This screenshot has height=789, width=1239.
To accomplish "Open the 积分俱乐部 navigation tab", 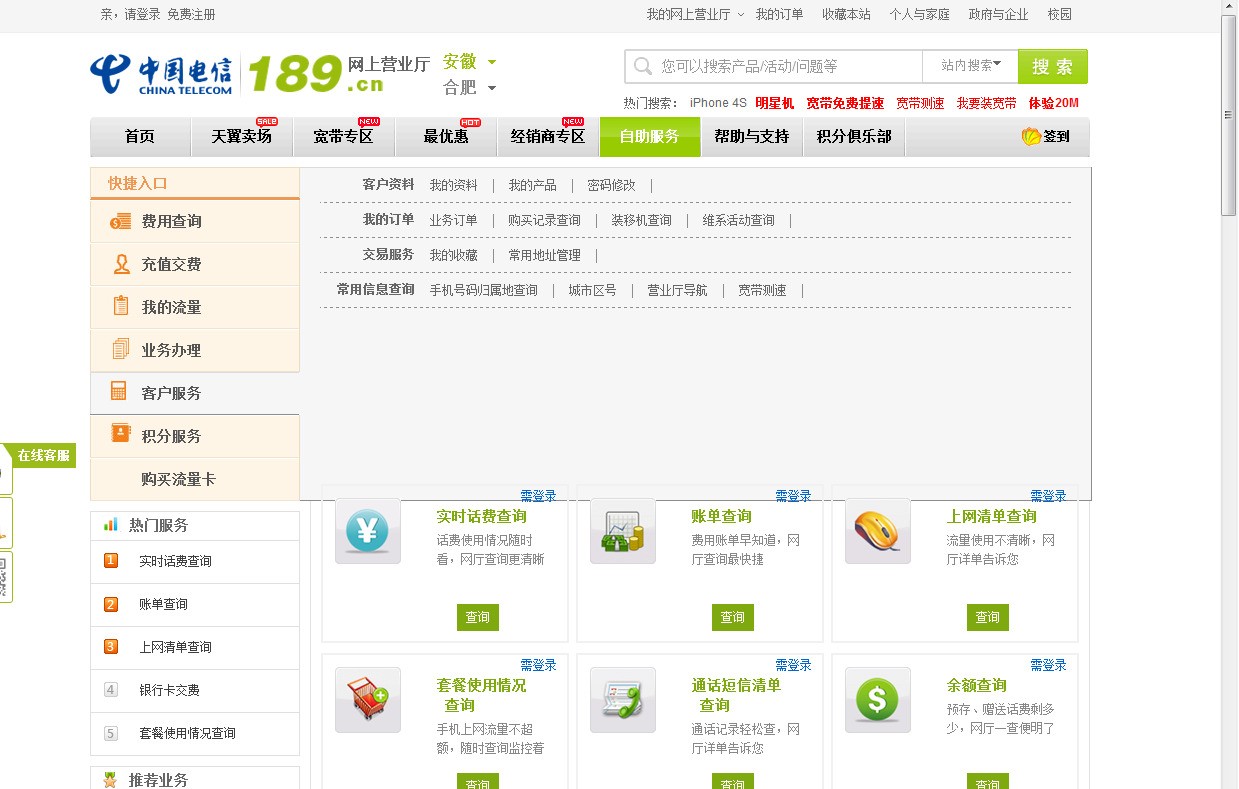I will tap(853, 137).
